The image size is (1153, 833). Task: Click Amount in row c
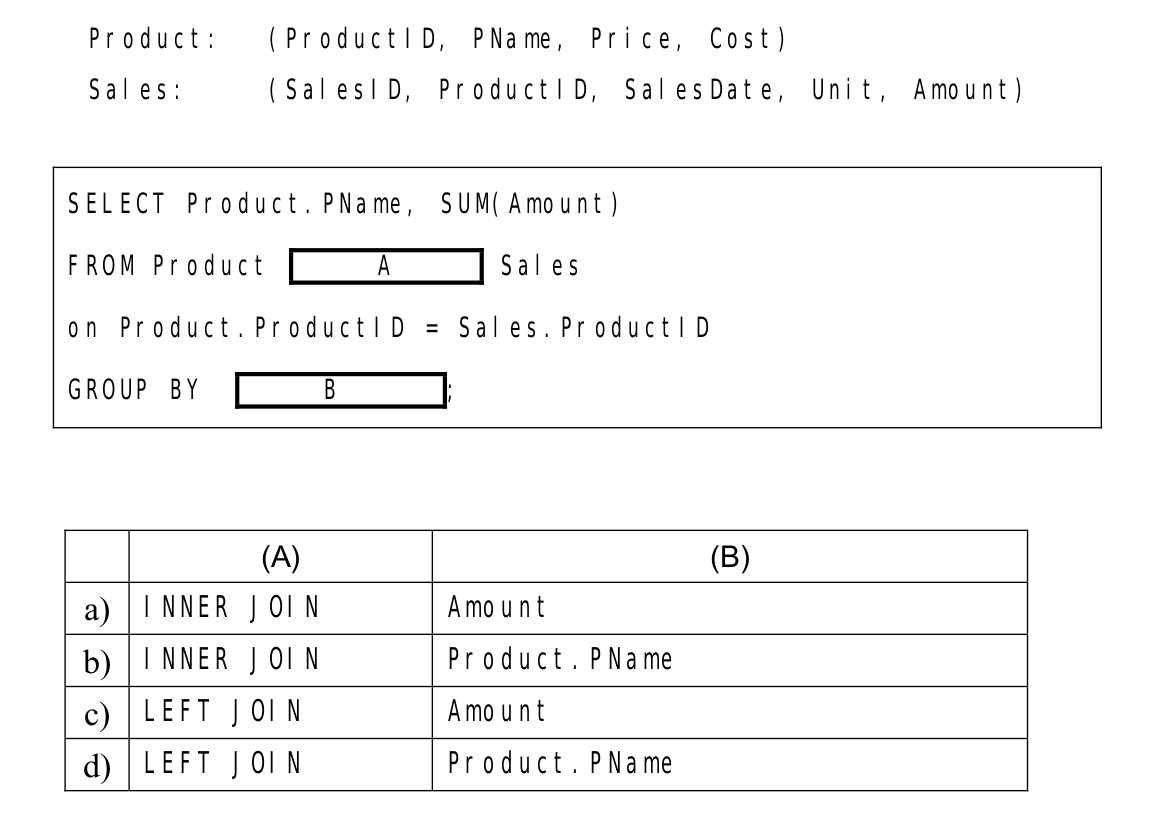tap(497, 712)
